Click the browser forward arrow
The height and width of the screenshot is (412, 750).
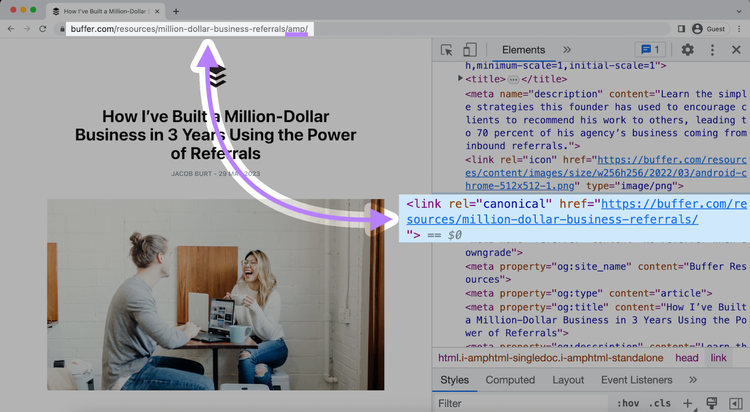point(27,29)
